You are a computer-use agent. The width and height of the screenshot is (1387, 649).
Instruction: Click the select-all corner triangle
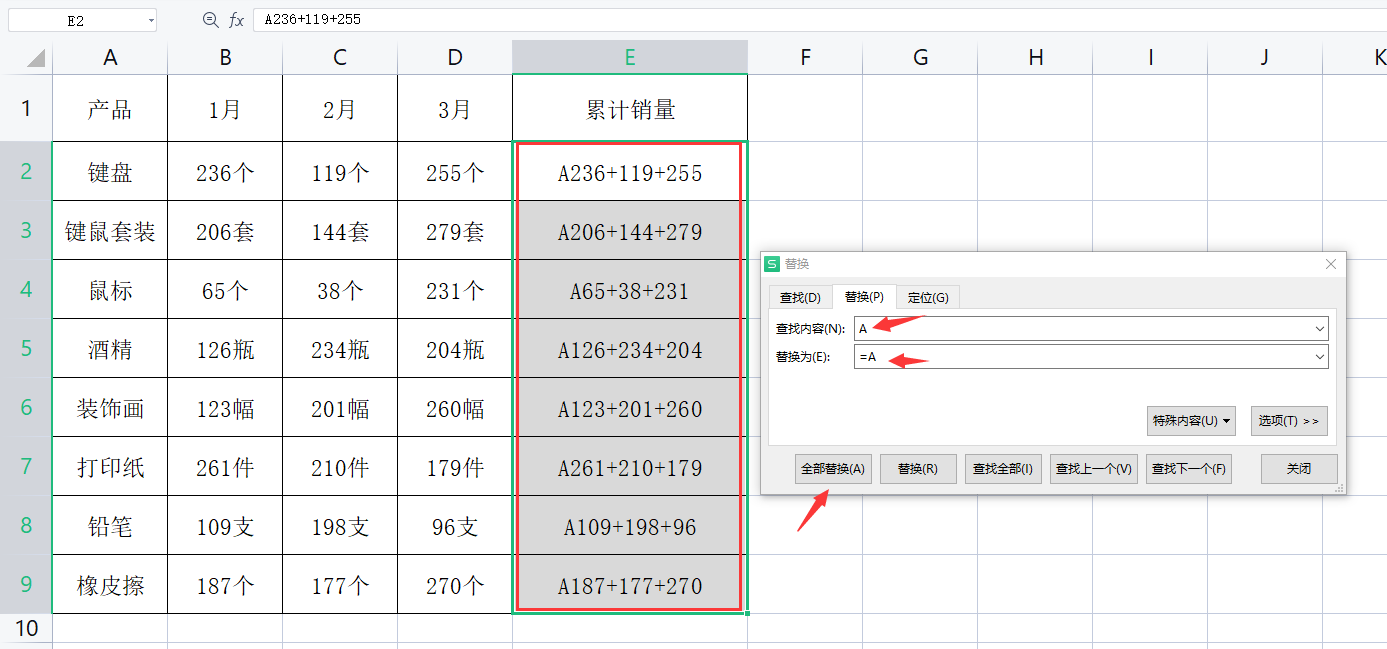[36, 58]
